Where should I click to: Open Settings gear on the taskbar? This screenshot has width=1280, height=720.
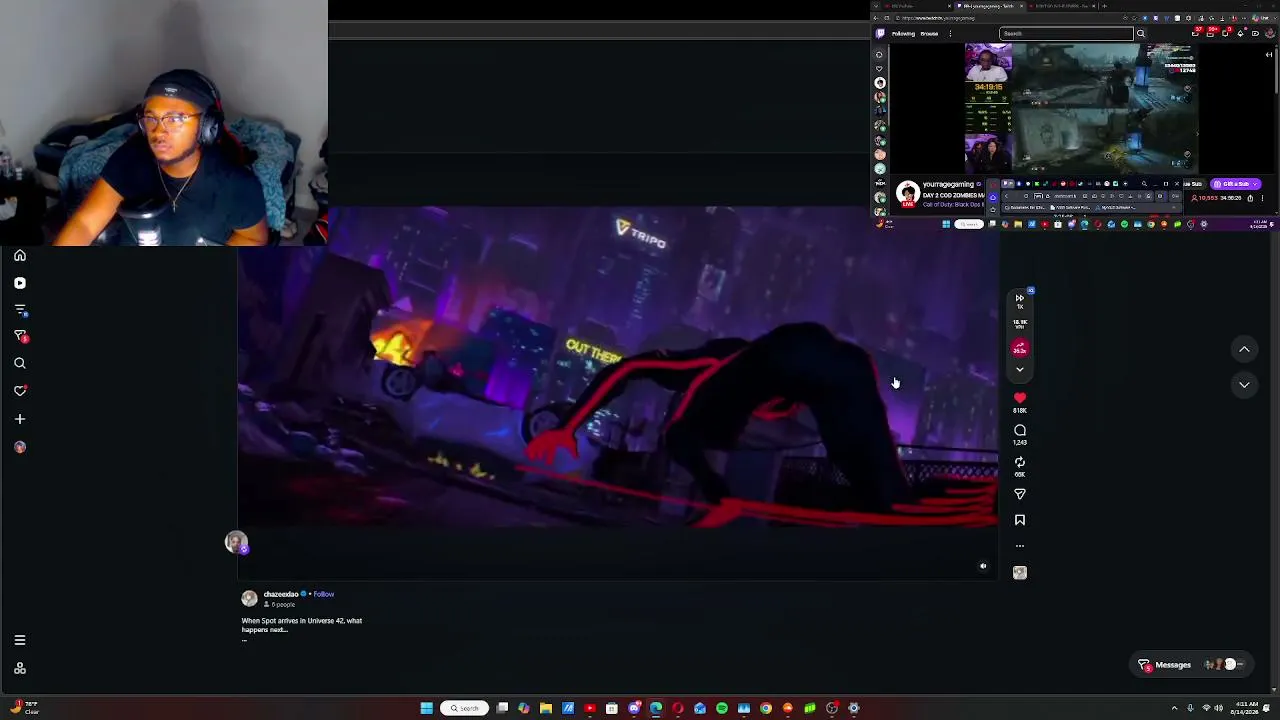[854, 708]
